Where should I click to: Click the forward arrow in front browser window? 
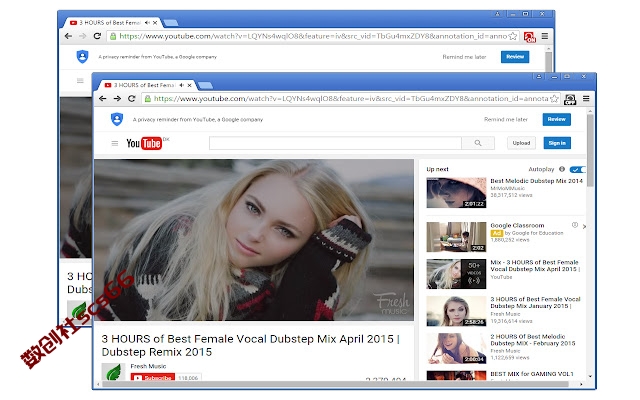pyautogui.click(x=117, y=98)
